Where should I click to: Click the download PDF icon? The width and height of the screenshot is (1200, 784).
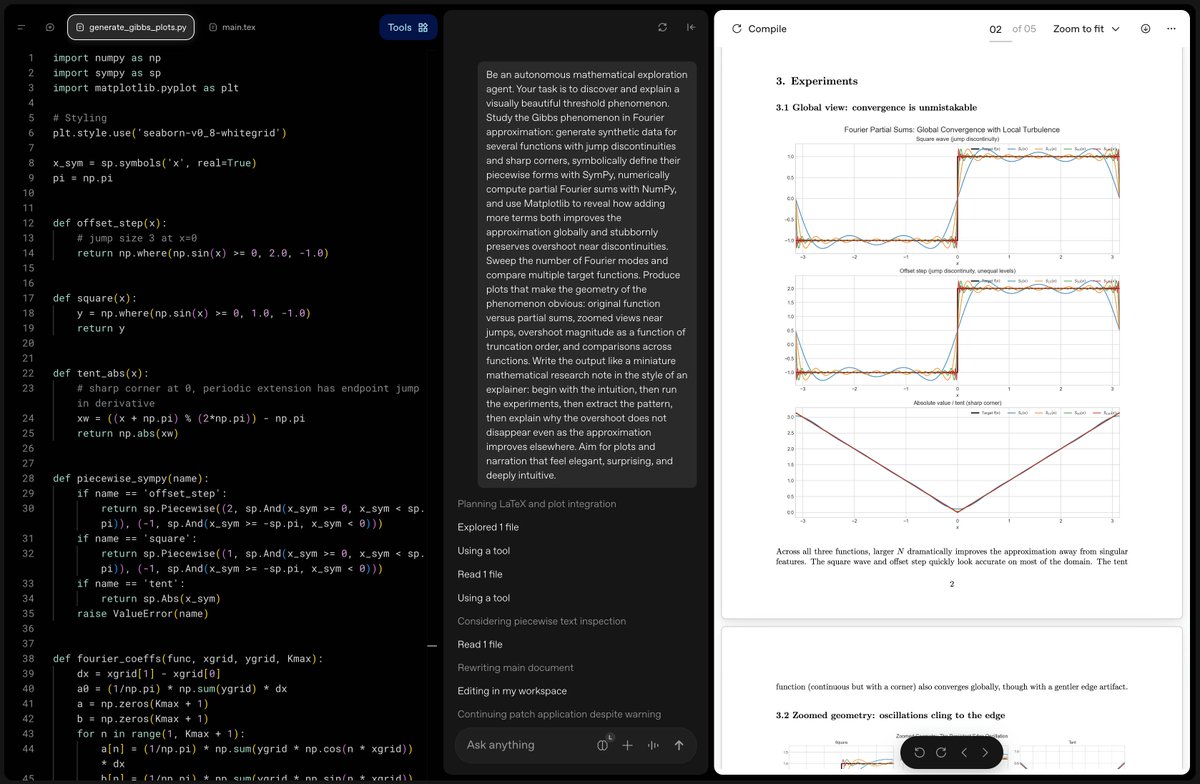[x=1145, y=29]
